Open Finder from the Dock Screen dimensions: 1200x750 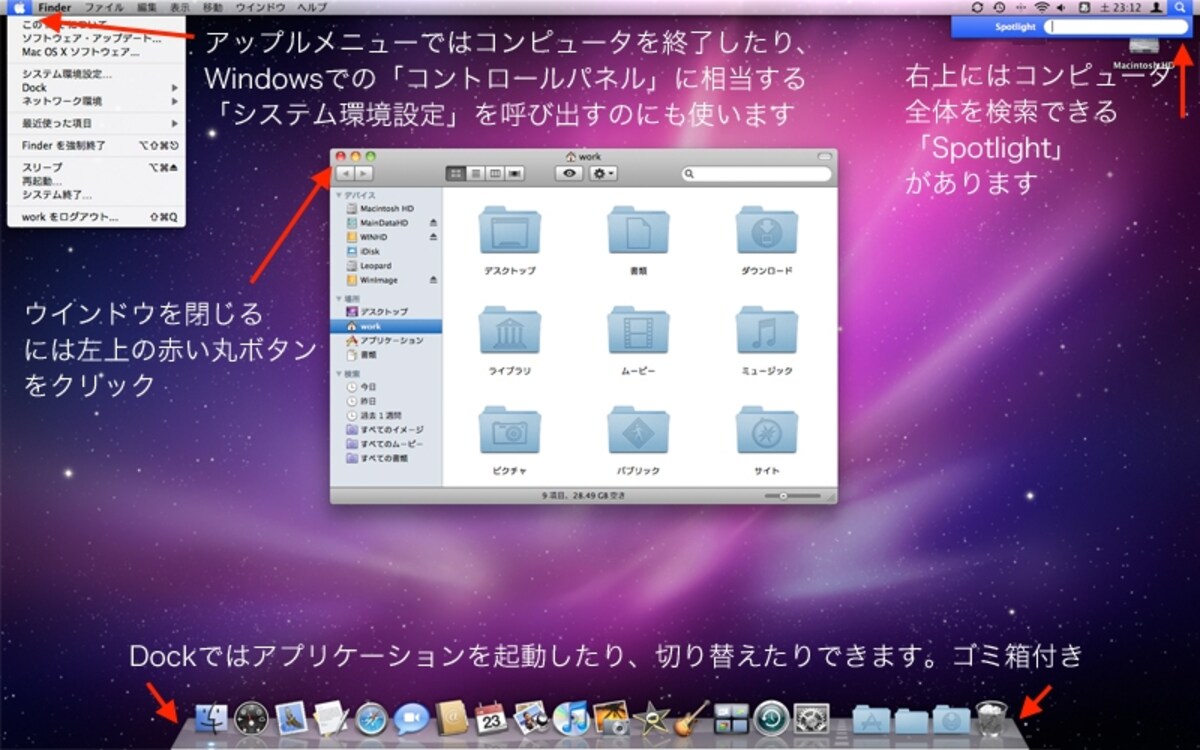213,719
